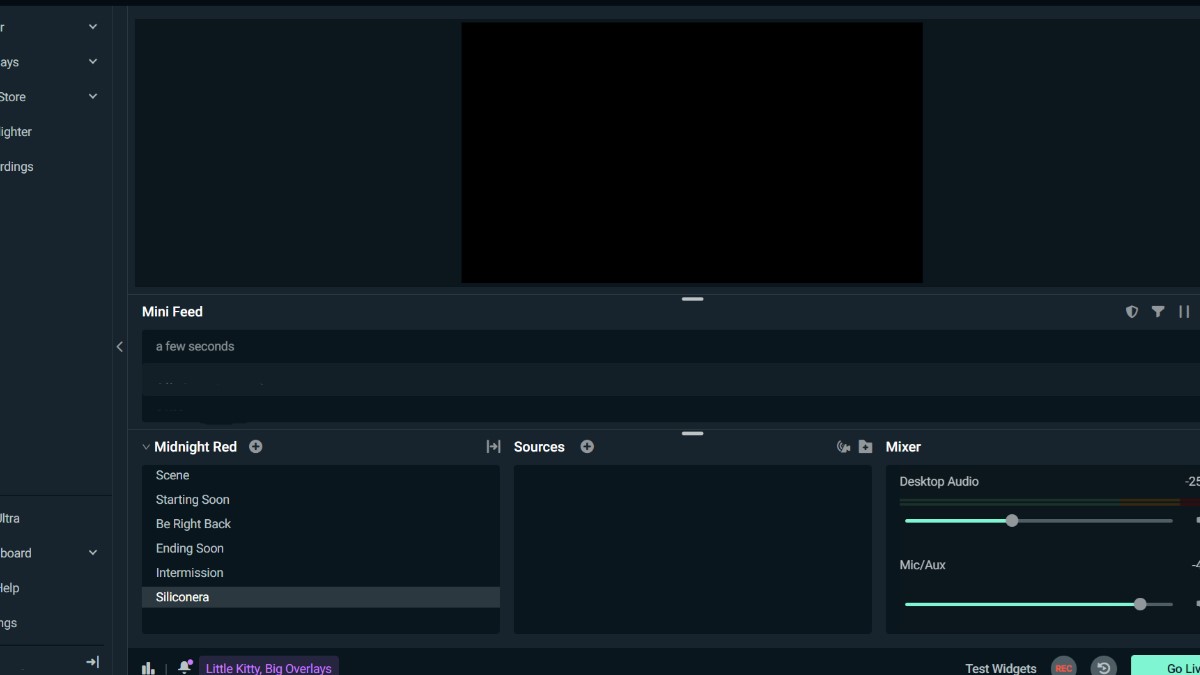Collapse the left sidebar with arrow handle
This screenshot has height=675, width=1200.
click(120, 347)
